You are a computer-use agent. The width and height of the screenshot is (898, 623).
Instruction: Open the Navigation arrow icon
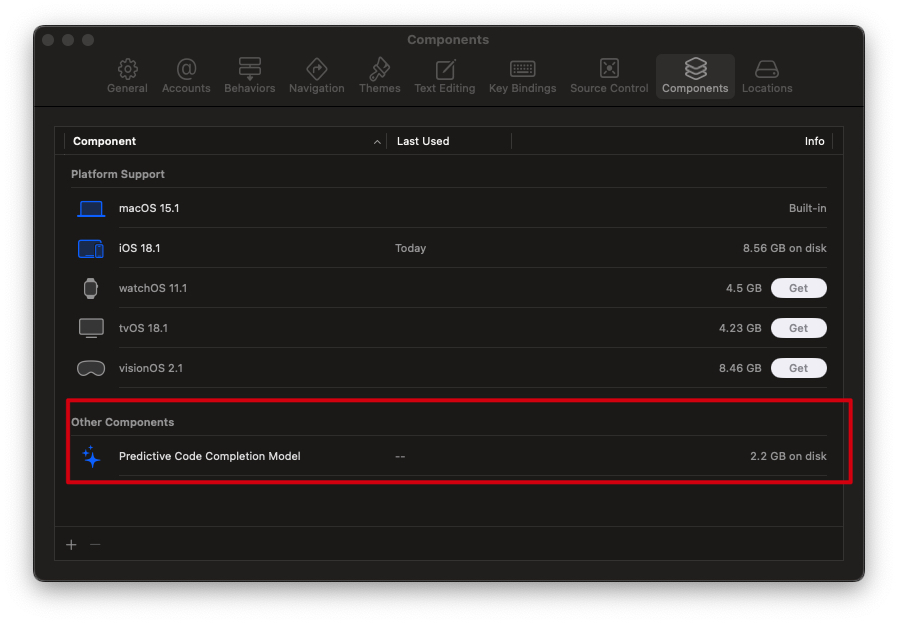tap(317, 69)
